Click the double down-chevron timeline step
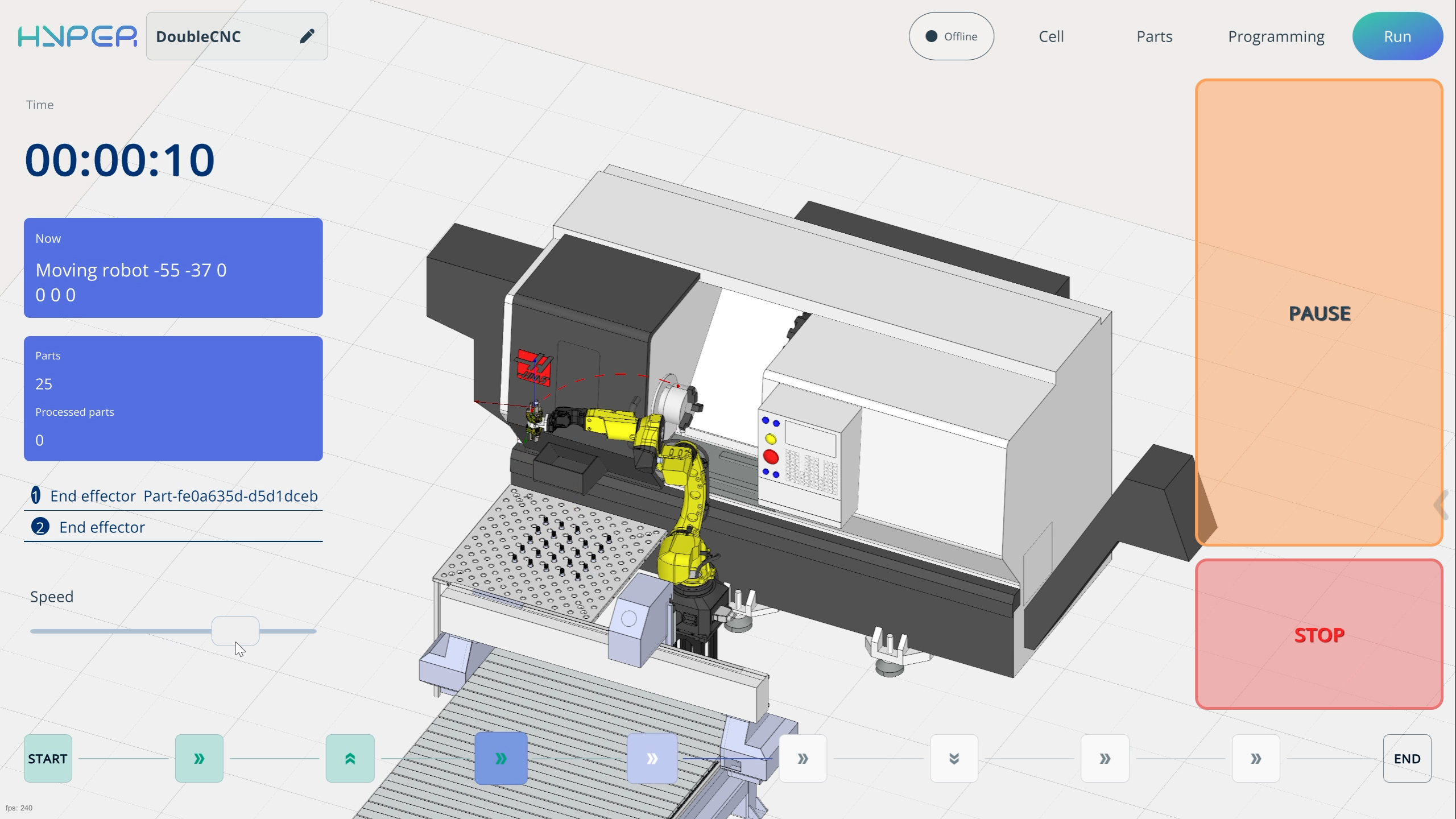The image size is (1456, 819). [x=954, y=758]
